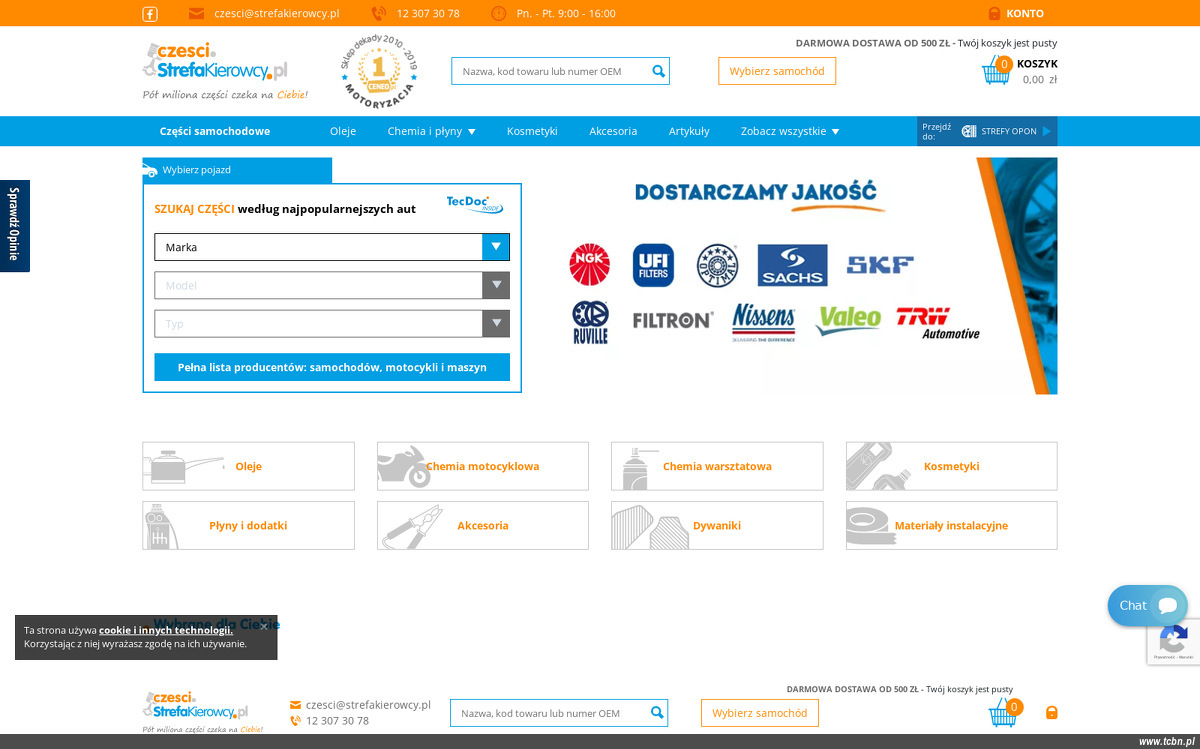The width and height of the screenshot is (1200, 749).
Task: Open the Chat bubble widget
Action: click(x=1147, y=605)
